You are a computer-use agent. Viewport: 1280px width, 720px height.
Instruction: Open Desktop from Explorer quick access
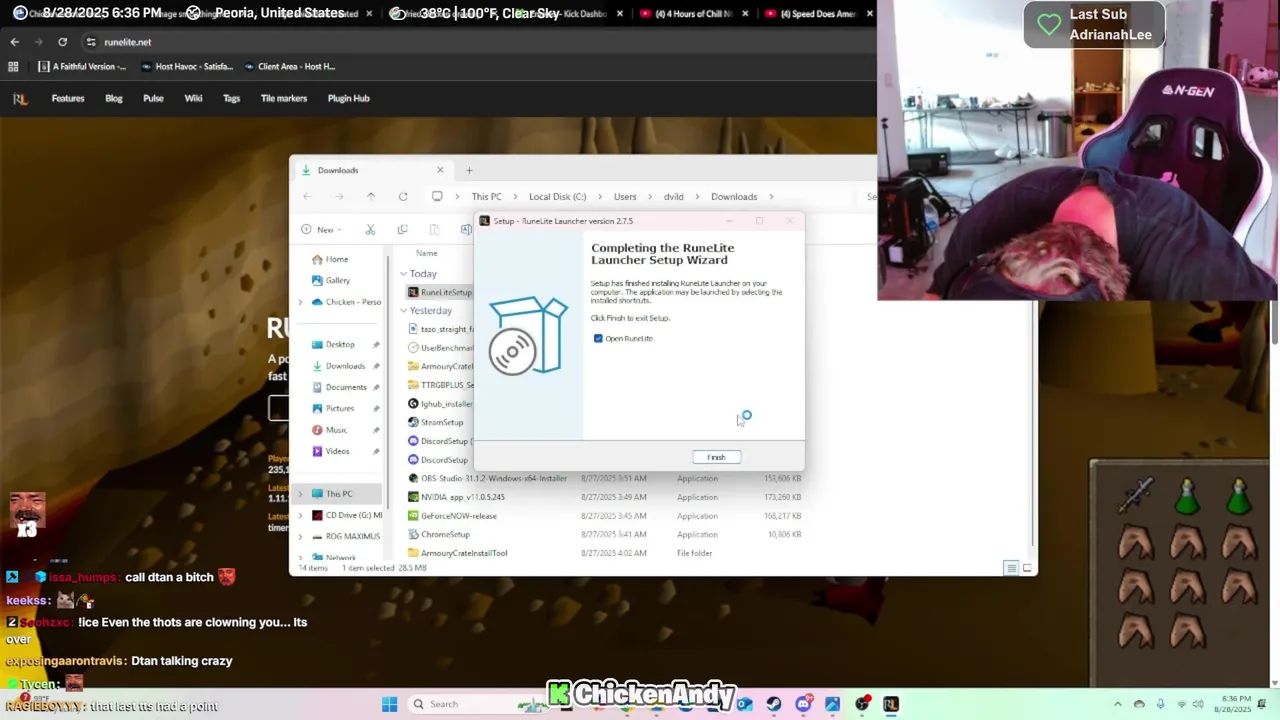coord(333,344)
